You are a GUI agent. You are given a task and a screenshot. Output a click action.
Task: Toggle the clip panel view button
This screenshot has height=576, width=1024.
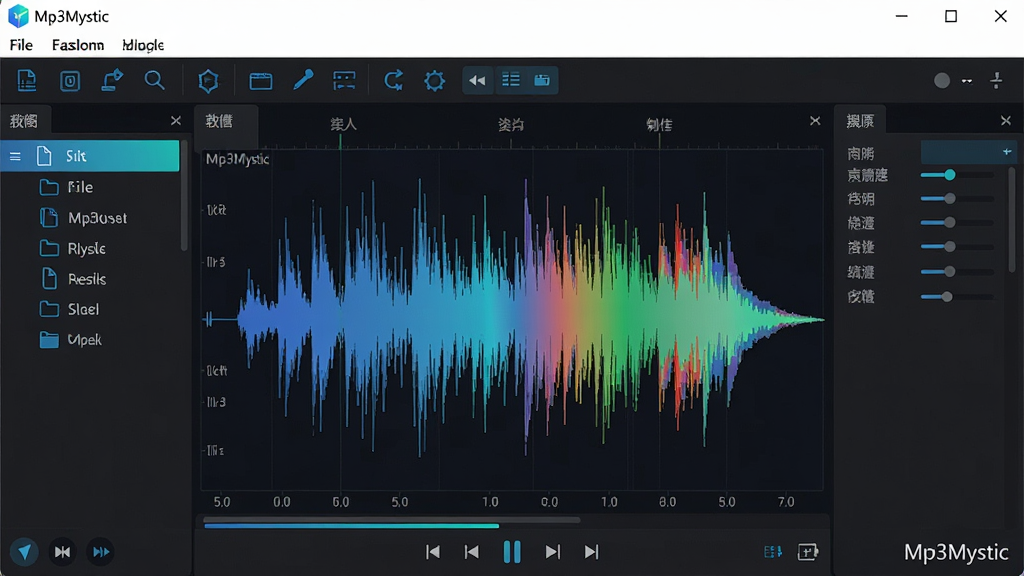pyautogui.click(x=542, y=80)
